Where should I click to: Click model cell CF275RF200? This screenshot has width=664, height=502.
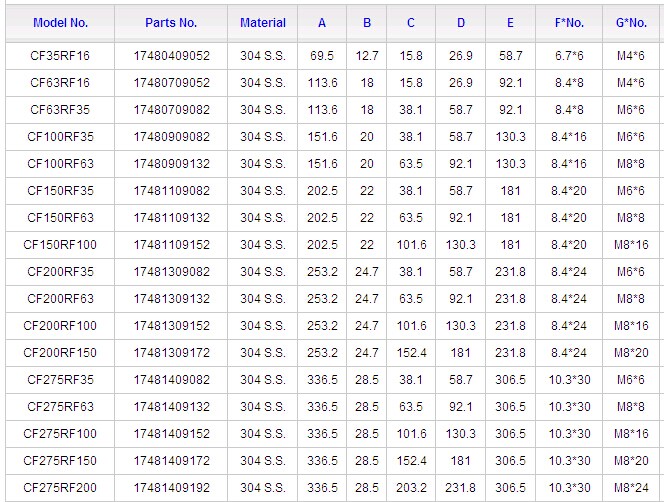60,488
